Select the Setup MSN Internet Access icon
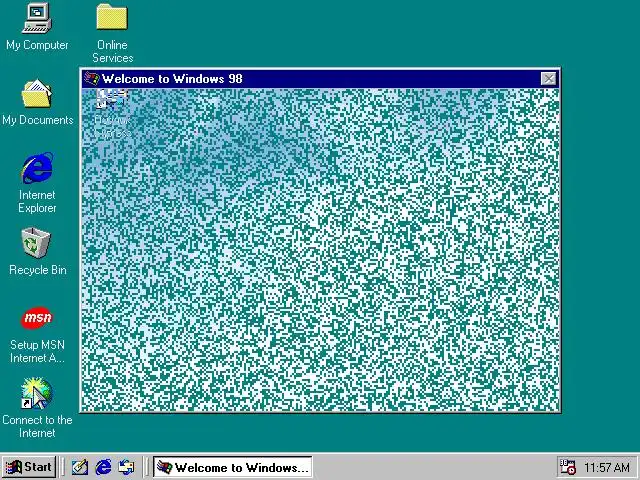This screenshot has height=480, width=640. coord(37,318)
